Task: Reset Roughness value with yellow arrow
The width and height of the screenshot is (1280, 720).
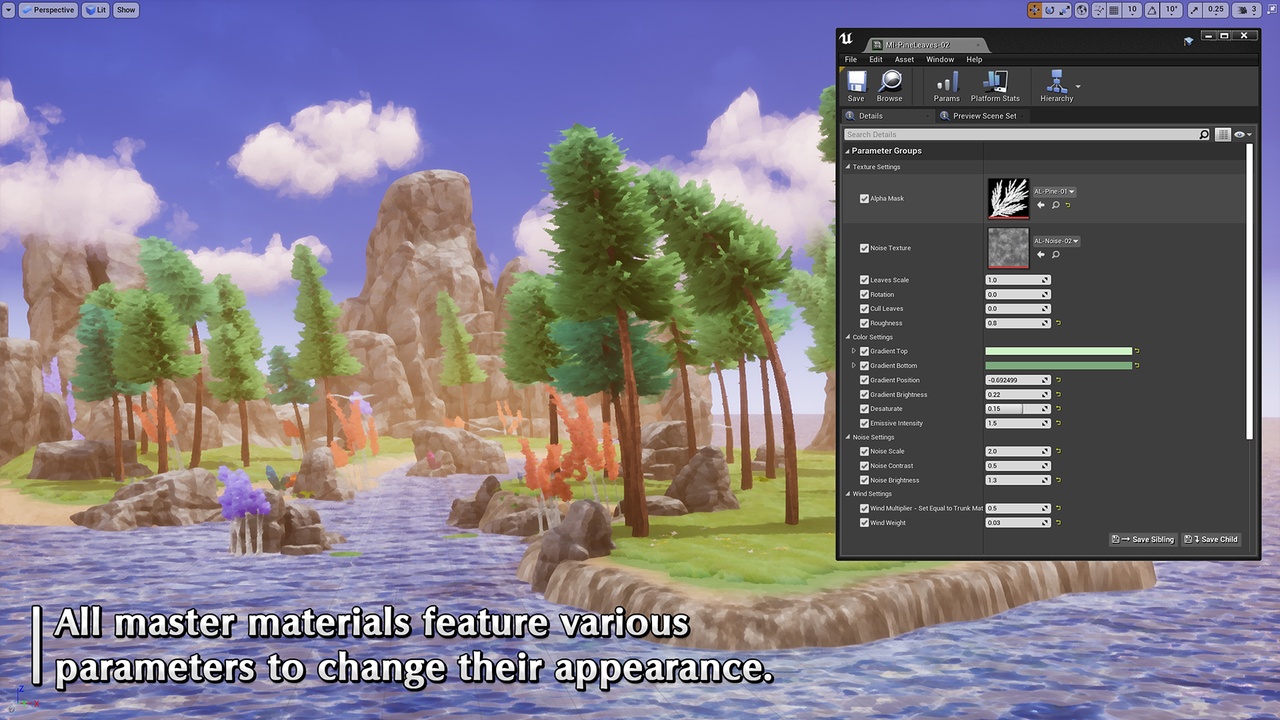Action: tap(1058, 323)
